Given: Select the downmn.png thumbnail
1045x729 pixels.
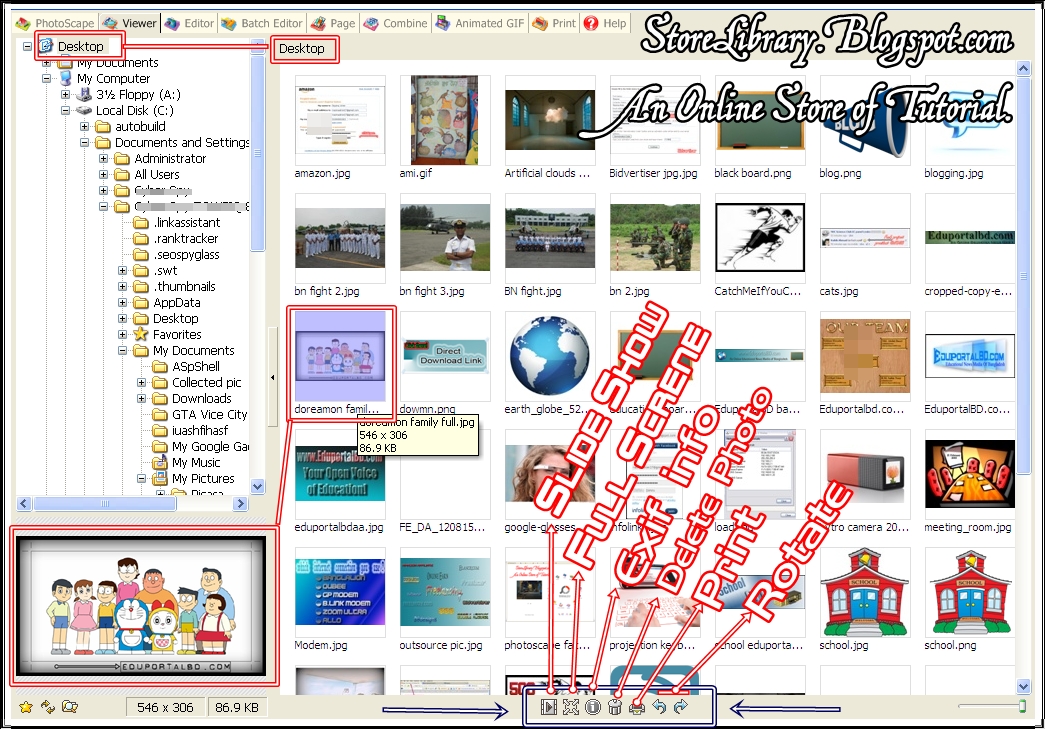Looking at the screenshot, I should (x=445, y=357).
